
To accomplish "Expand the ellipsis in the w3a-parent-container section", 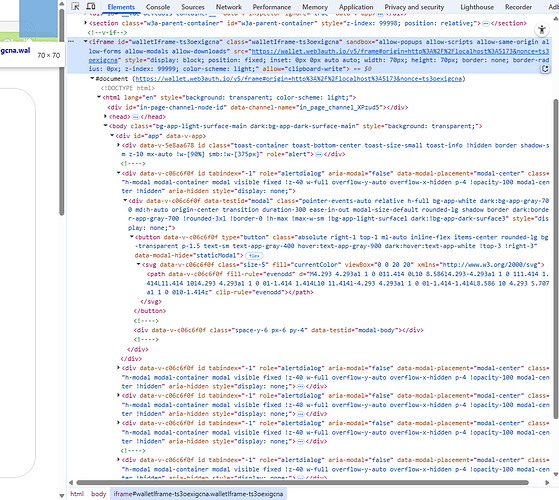I will coord(486,24).
